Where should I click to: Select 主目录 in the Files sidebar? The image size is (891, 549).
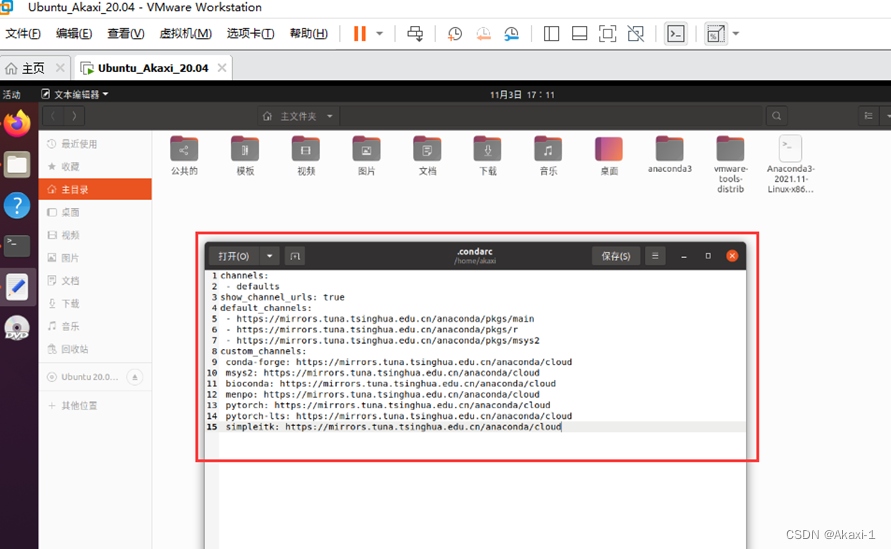coord(95,189)
